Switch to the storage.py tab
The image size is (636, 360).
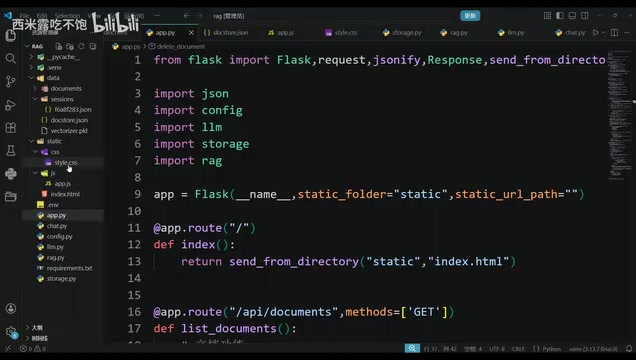click(x=402, y=32)
